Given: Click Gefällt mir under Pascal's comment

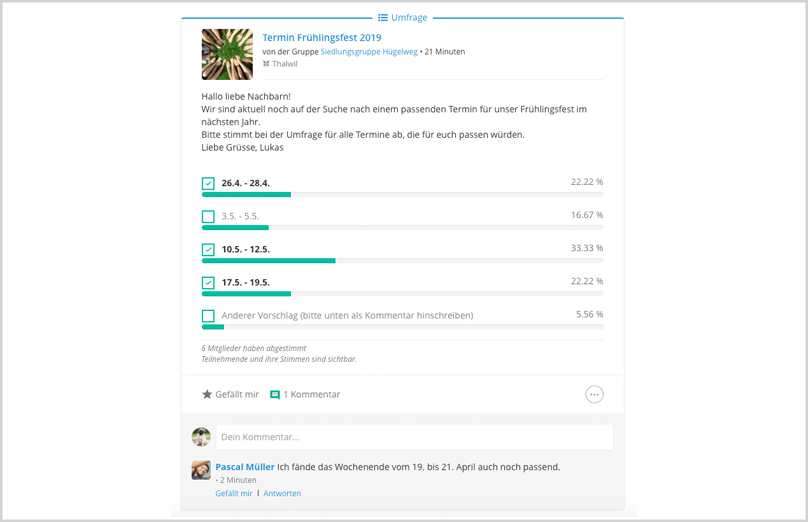Looking at the screenshot, I should click(234, 493).
